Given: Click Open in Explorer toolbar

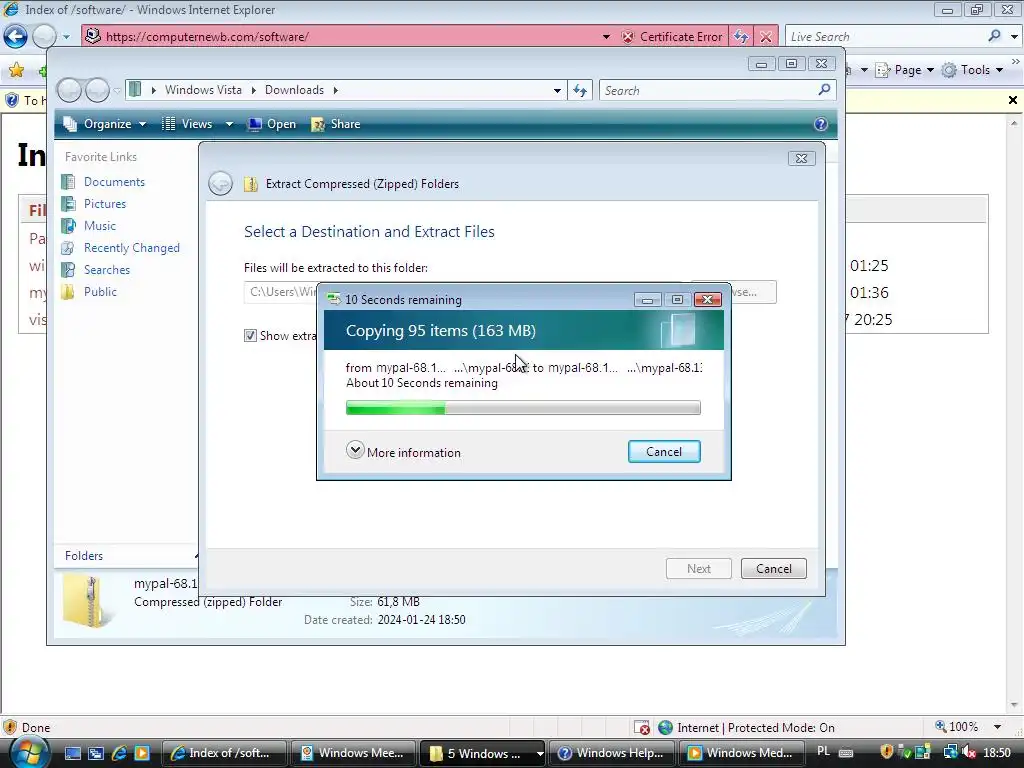Looking at the screenshot, I should [272, 124].
